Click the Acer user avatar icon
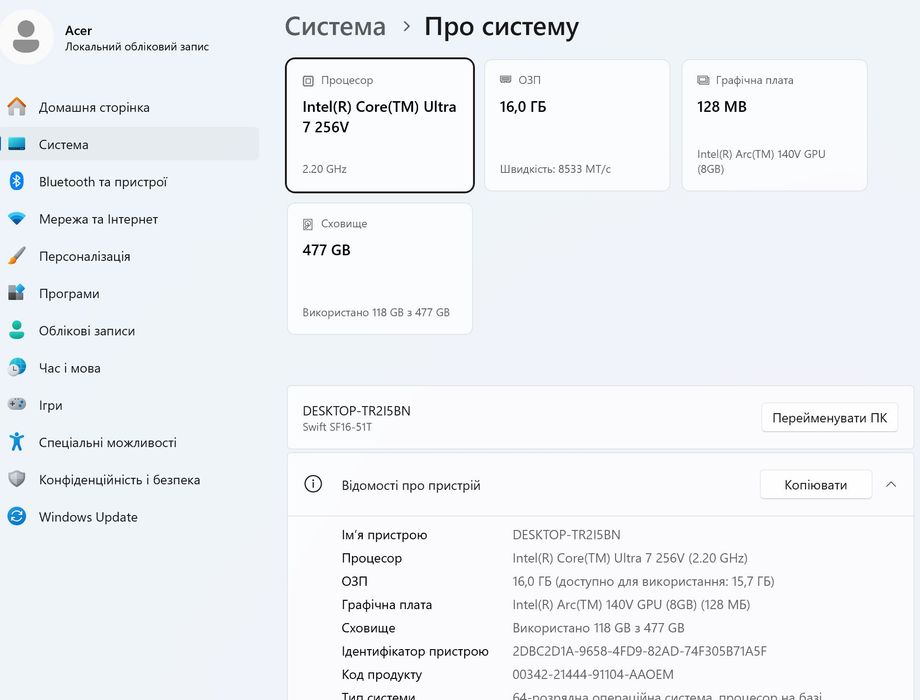 point(26,36)
